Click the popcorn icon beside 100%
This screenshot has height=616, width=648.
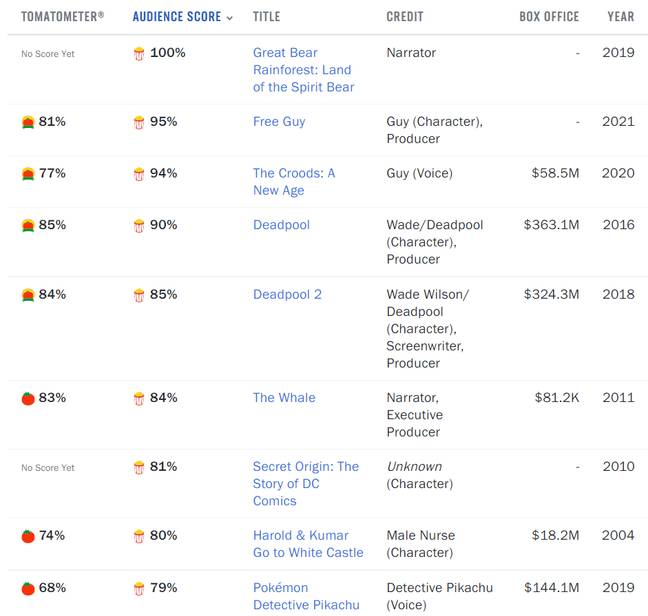(x=139, y=54)
